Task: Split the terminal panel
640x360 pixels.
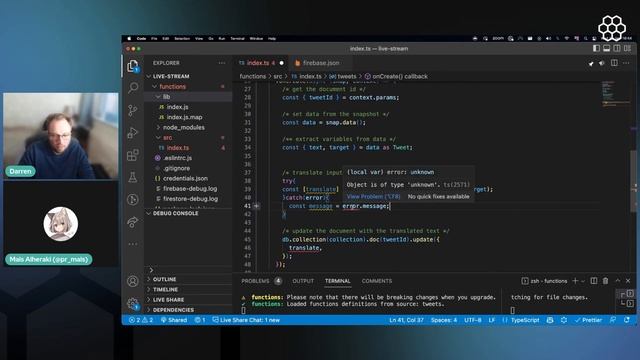Action: coord(594,281)
